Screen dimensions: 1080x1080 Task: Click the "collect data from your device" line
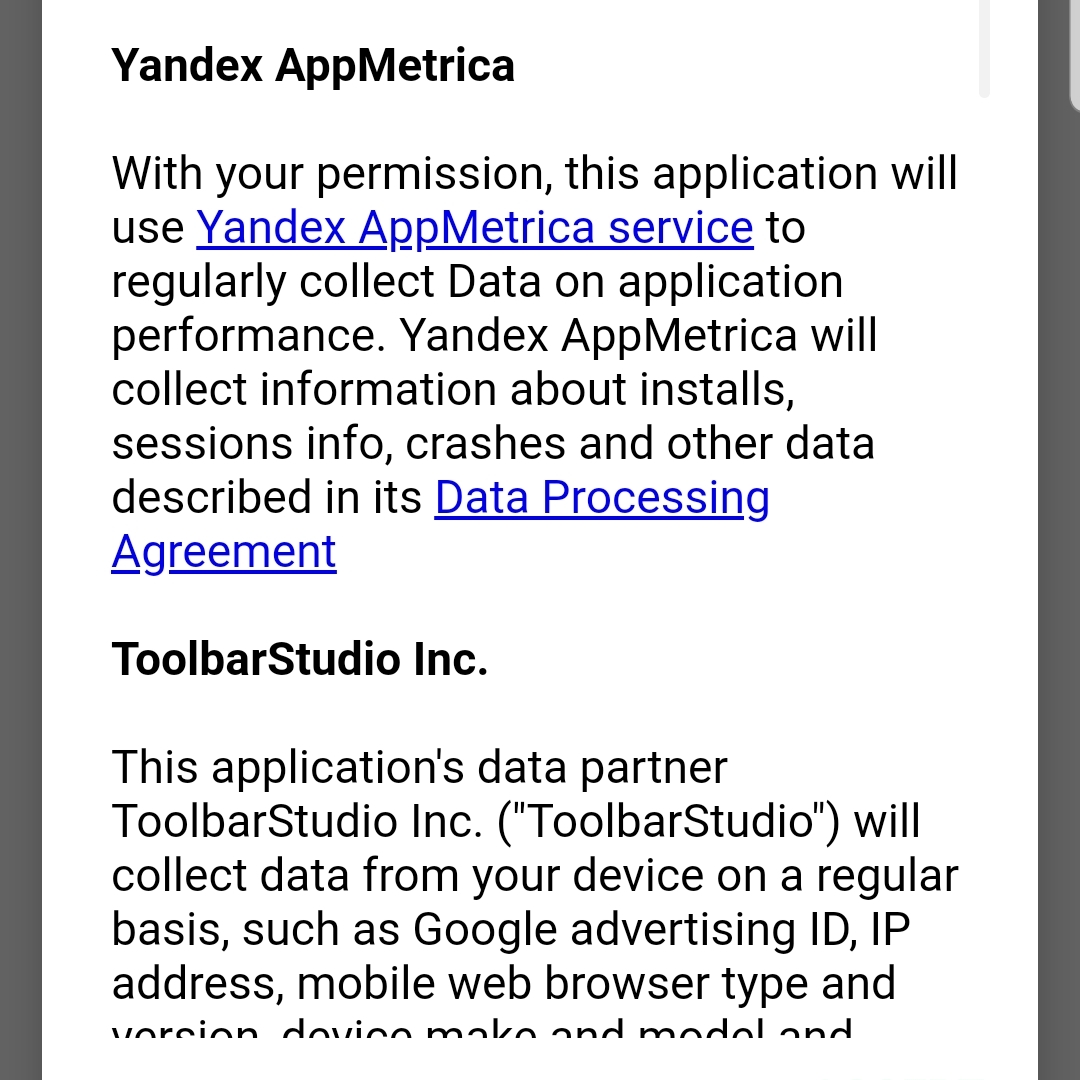coord(534,875)
